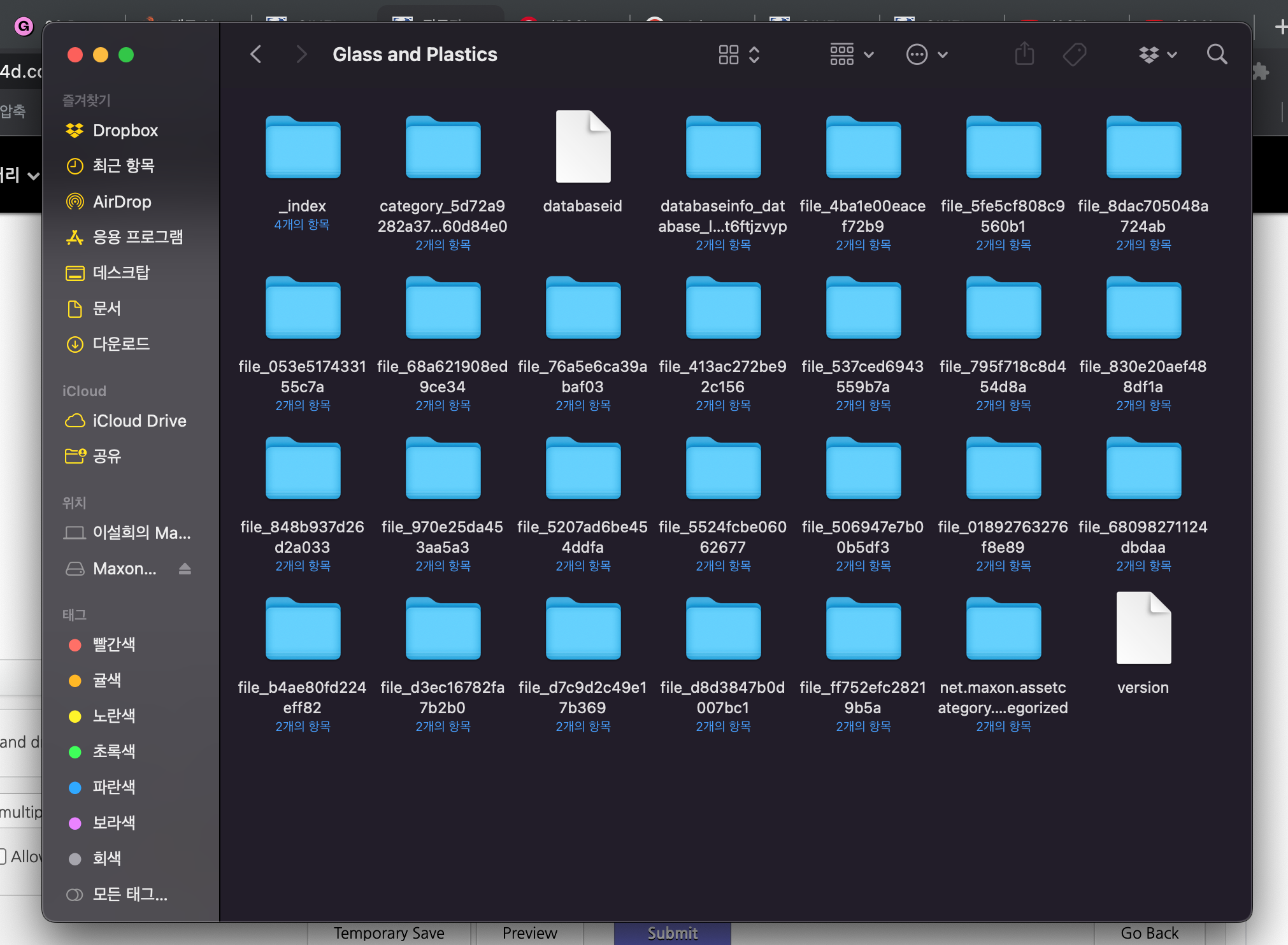
Task: Click Submit in the browser page
Action: click(673, 934)
